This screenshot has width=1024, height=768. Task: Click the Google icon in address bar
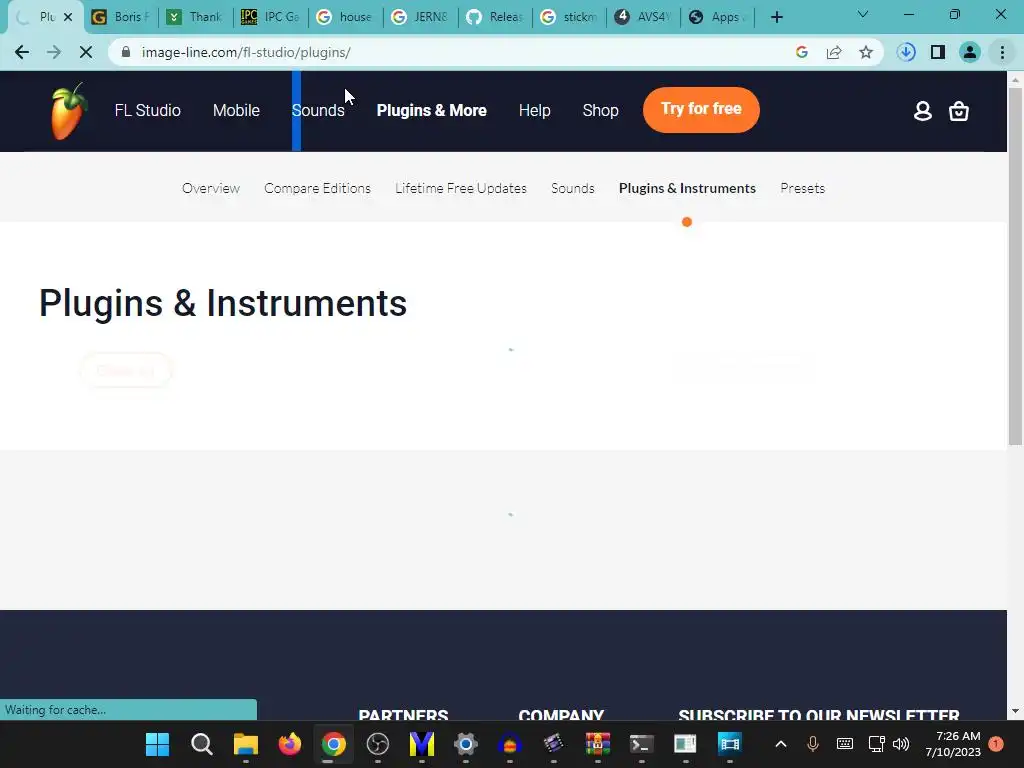click(x=801, y=52)
